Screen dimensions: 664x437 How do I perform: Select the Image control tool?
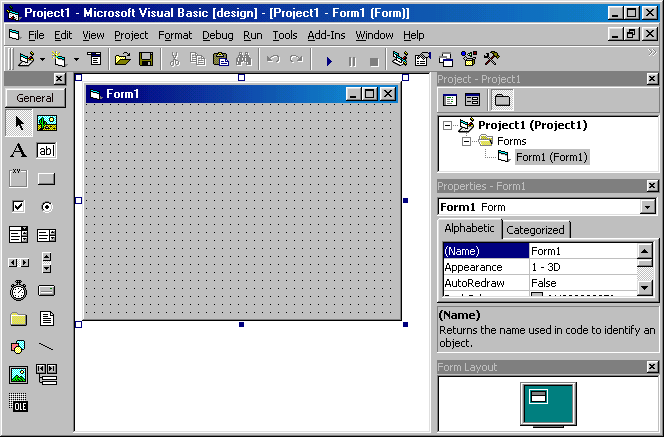[x=18, y=375]
